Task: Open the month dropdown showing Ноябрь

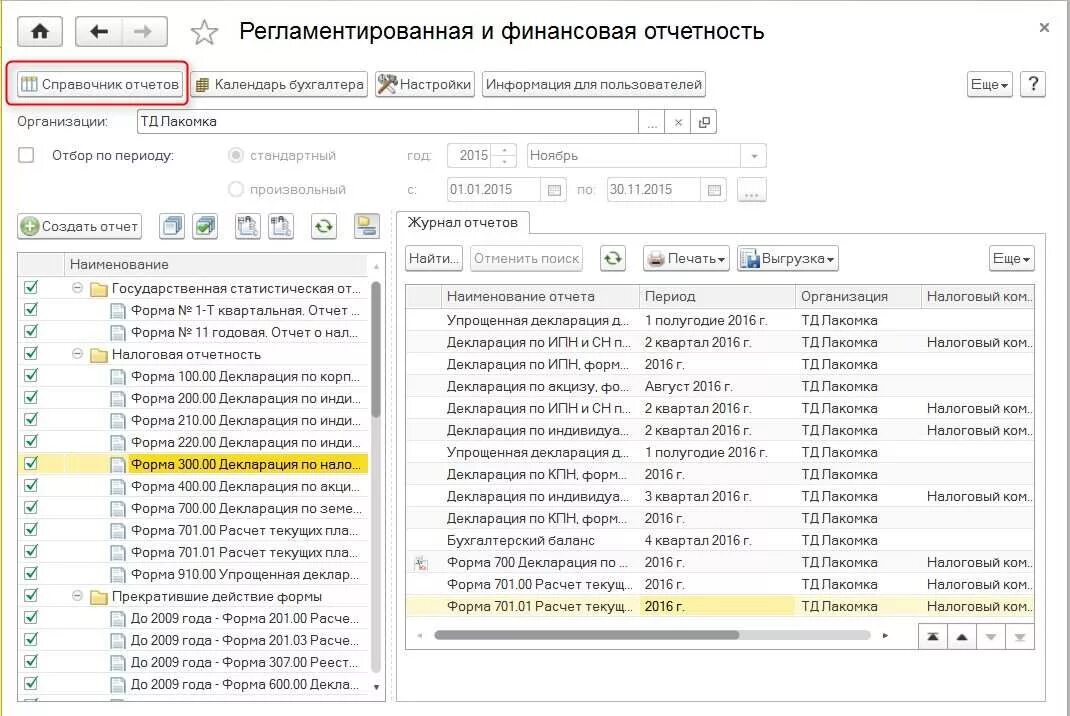Action: click(x=753, y=156)
